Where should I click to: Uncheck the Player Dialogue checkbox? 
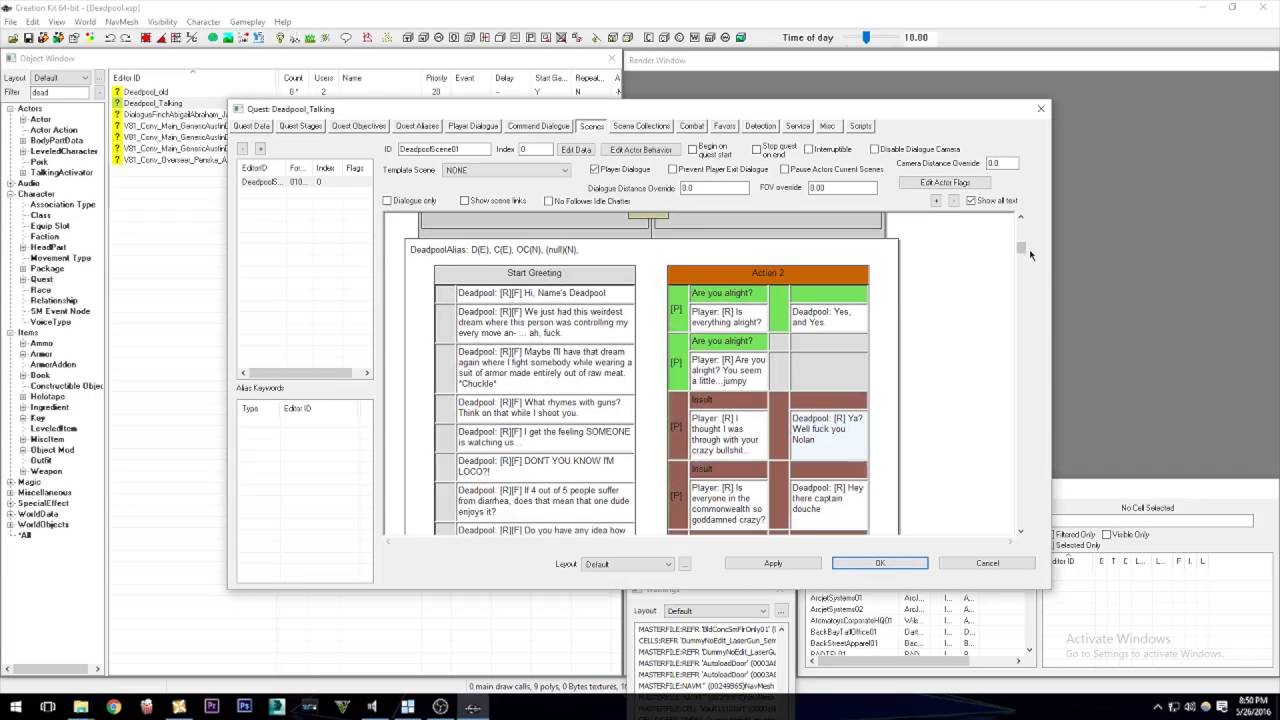point(594,170)
